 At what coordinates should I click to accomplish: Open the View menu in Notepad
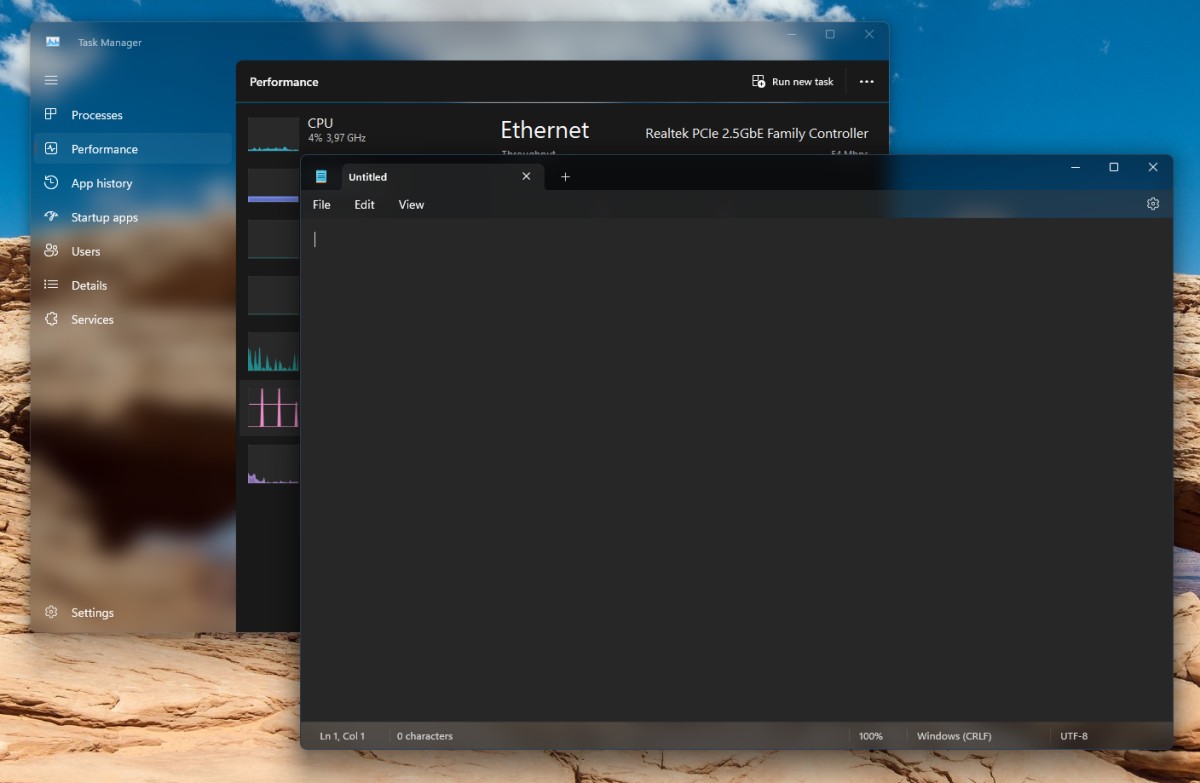[x=411, y=204]
